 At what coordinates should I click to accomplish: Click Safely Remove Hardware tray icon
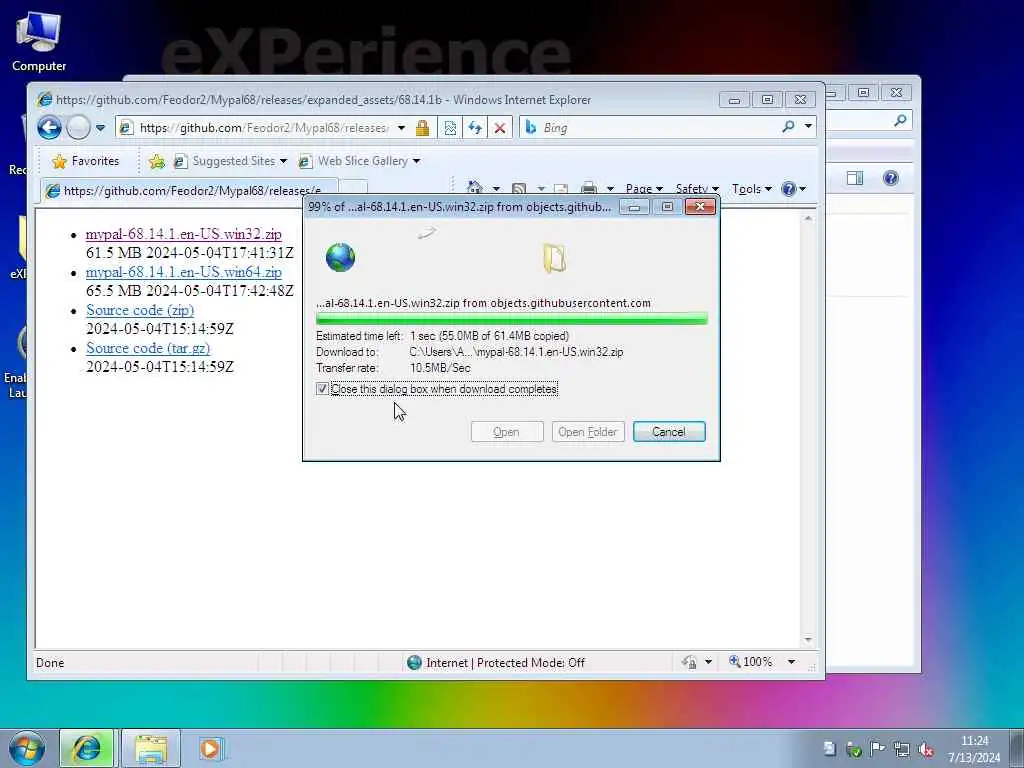853,750
